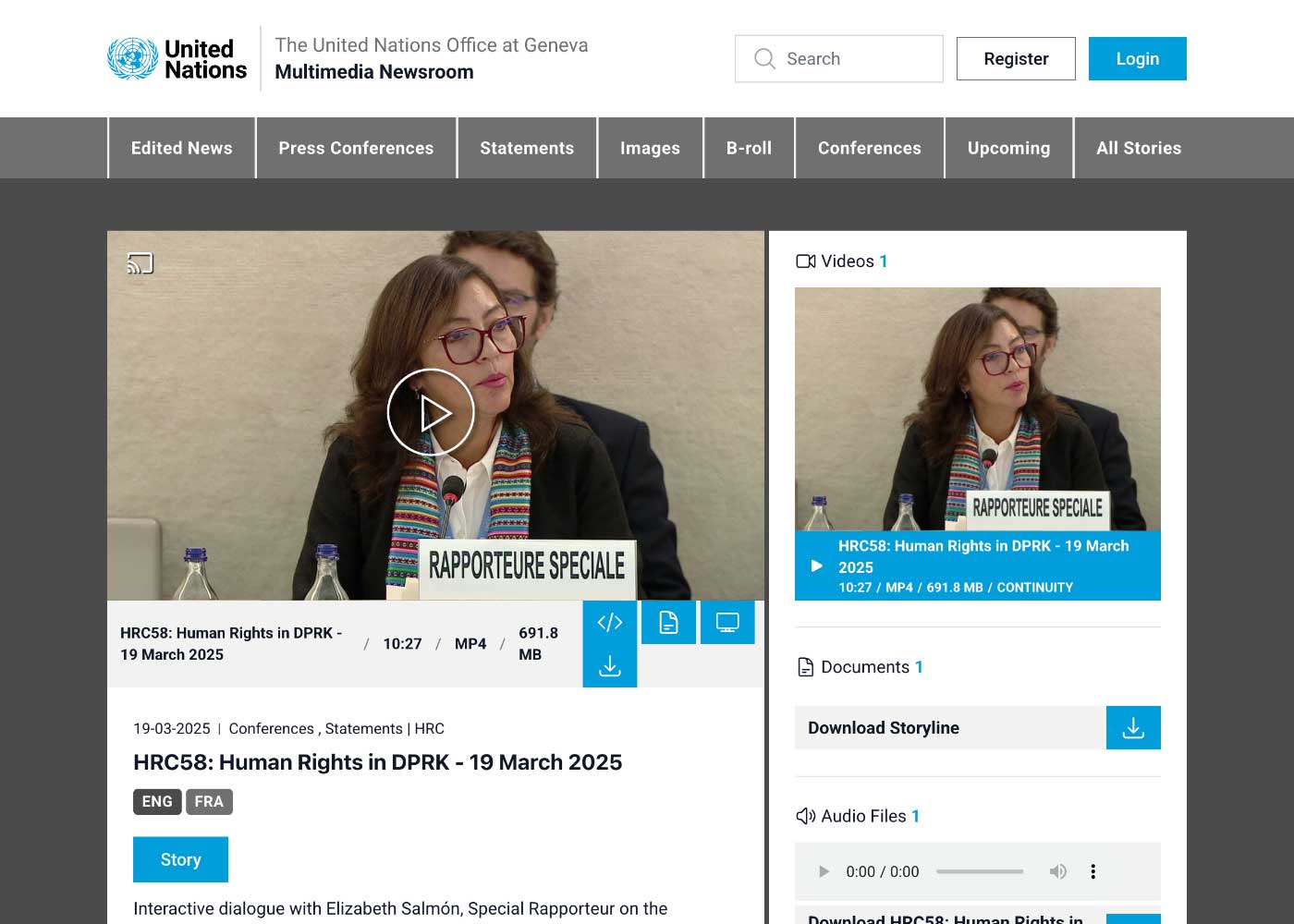Click the cast to device icon on video
1294x924 pixels.
[x=140, y=263]
